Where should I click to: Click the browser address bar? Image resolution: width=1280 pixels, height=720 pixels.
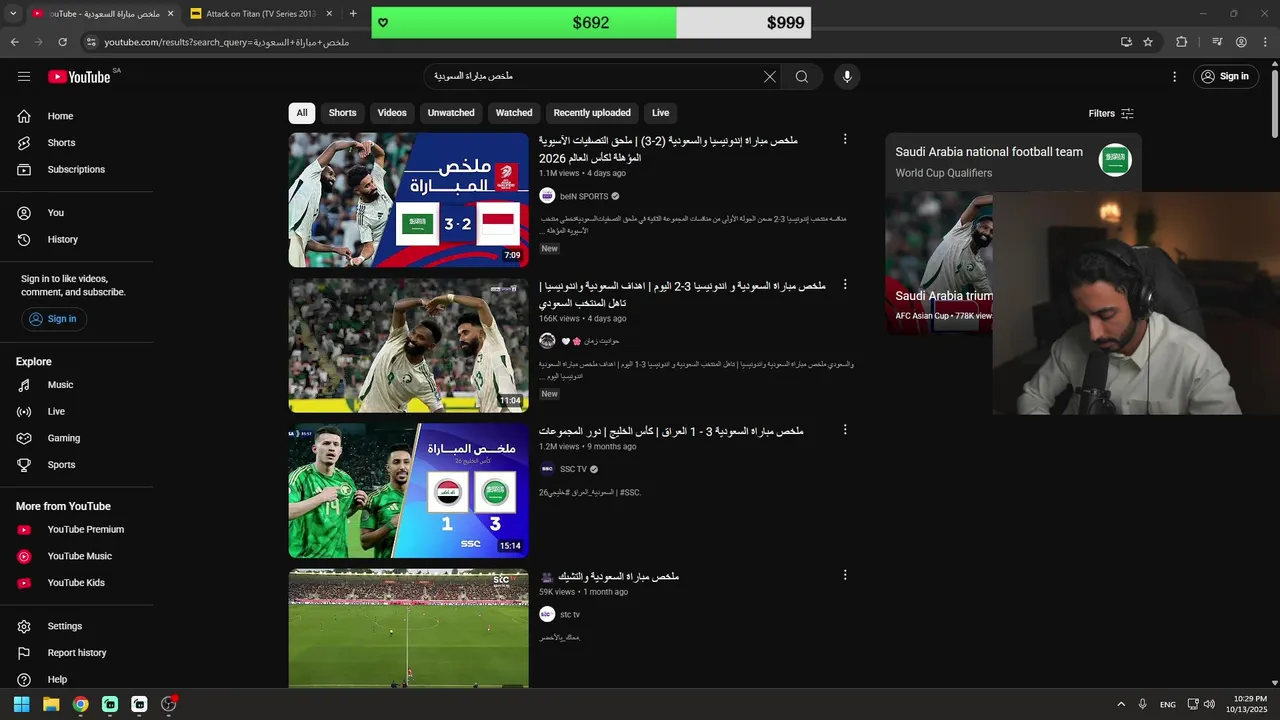600,42
